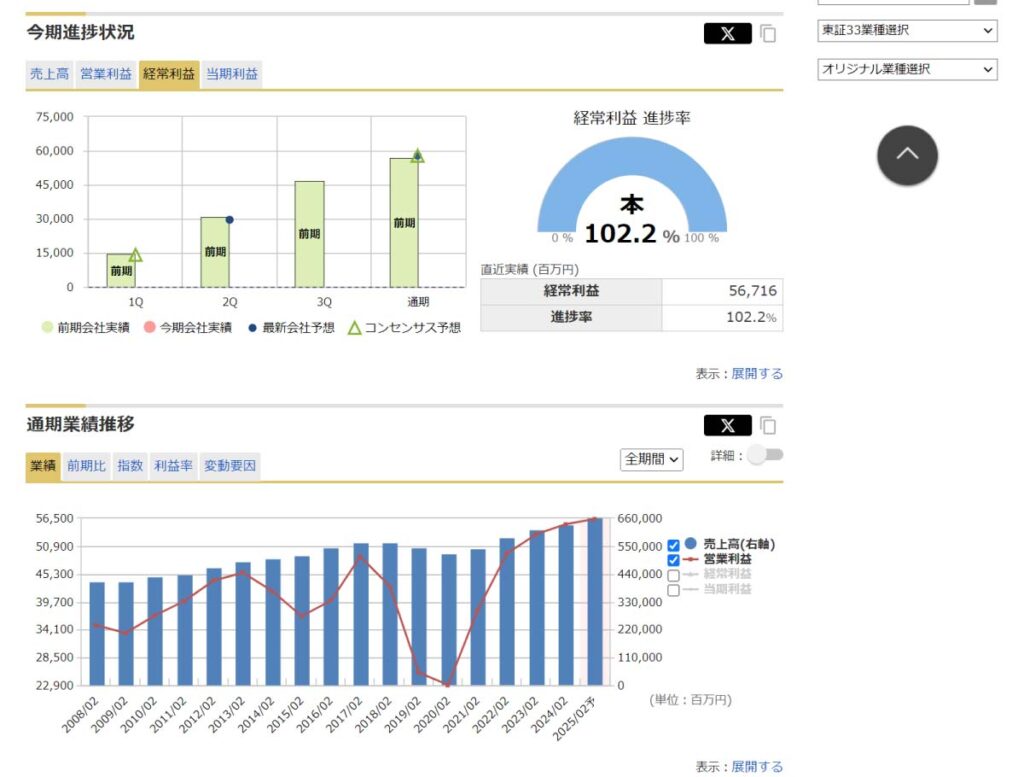Screen dimensions: 1024x777
Task: Open the オリジナル業種選択 dropdown
Action: click(x=907, y=69)
